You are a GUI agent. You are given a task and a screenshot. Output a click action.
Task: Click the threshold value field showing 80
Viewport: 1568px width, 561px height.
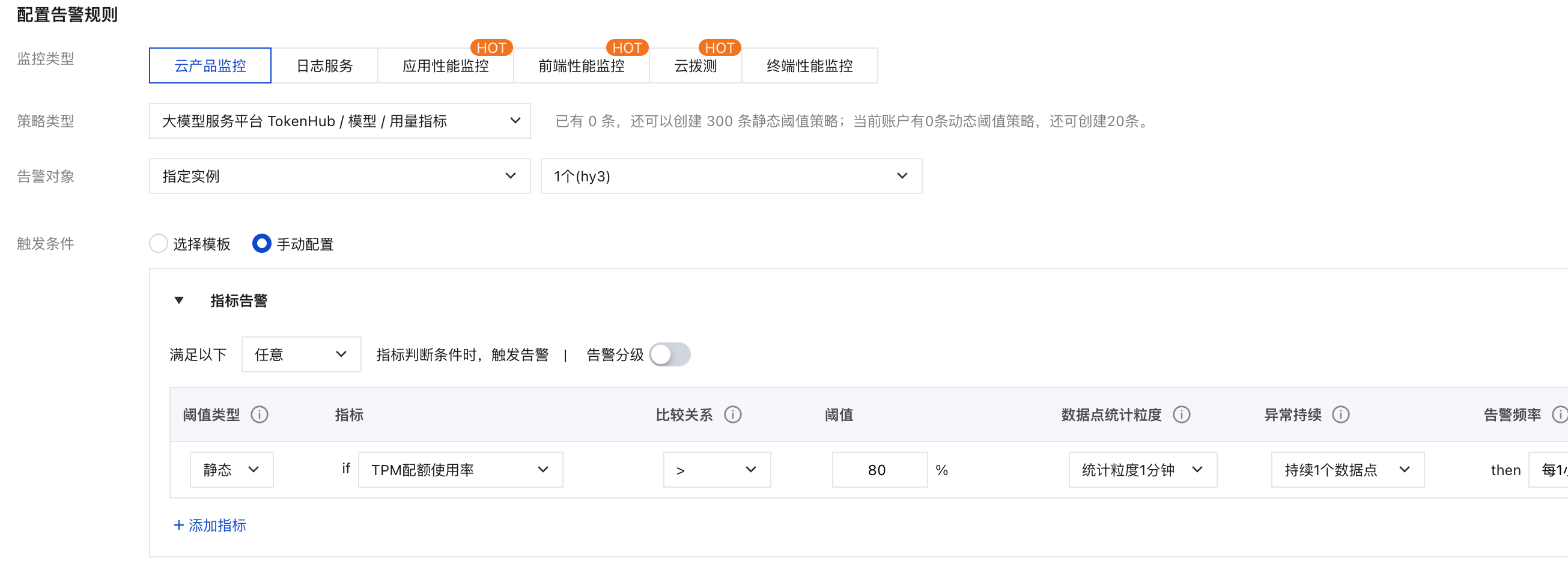[880, 470]
